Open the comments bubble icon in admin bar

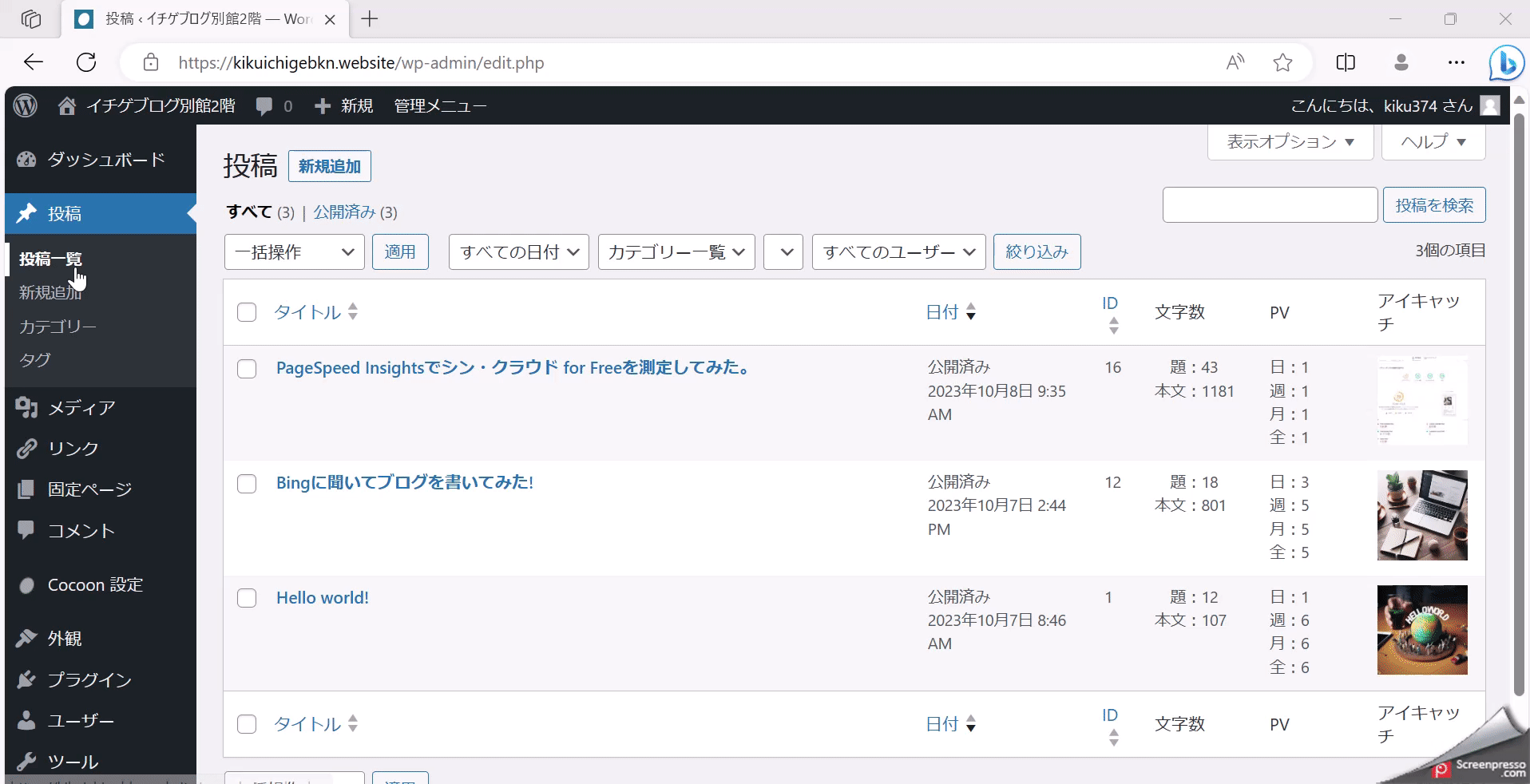(264, 106)
